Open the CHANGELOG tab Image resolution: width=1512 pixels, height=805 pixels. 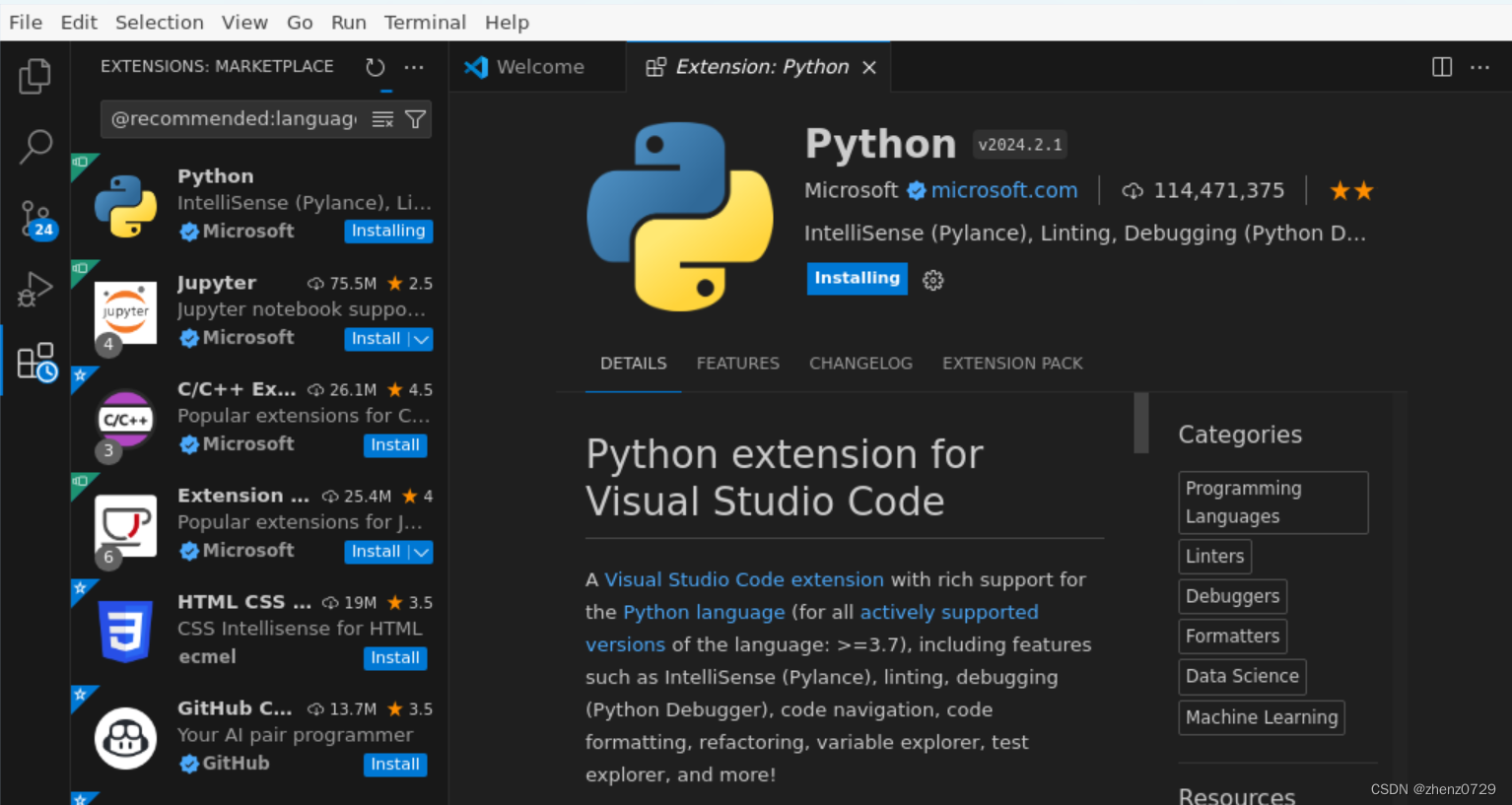tap(860, 363)
